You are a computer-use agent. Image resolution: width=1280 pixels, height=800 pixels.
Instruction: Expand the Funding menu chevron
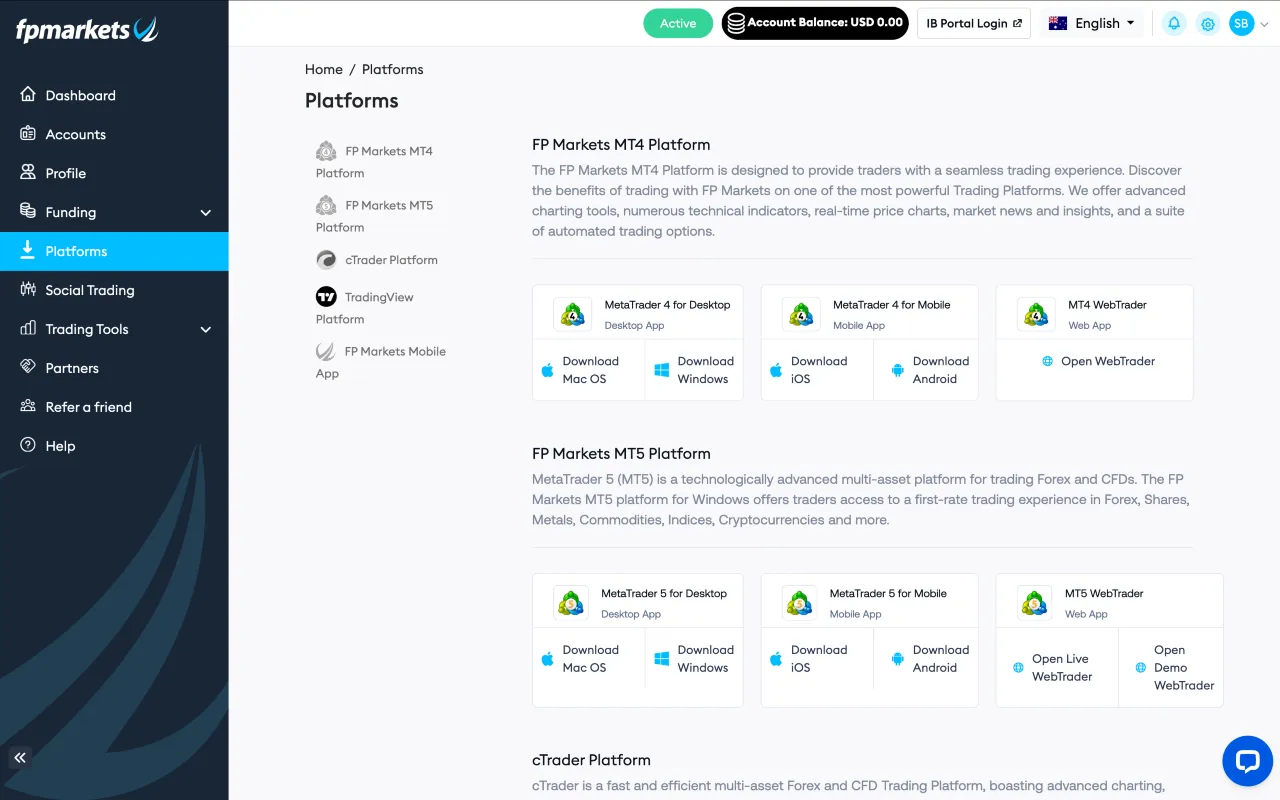[x=206, y=213]
